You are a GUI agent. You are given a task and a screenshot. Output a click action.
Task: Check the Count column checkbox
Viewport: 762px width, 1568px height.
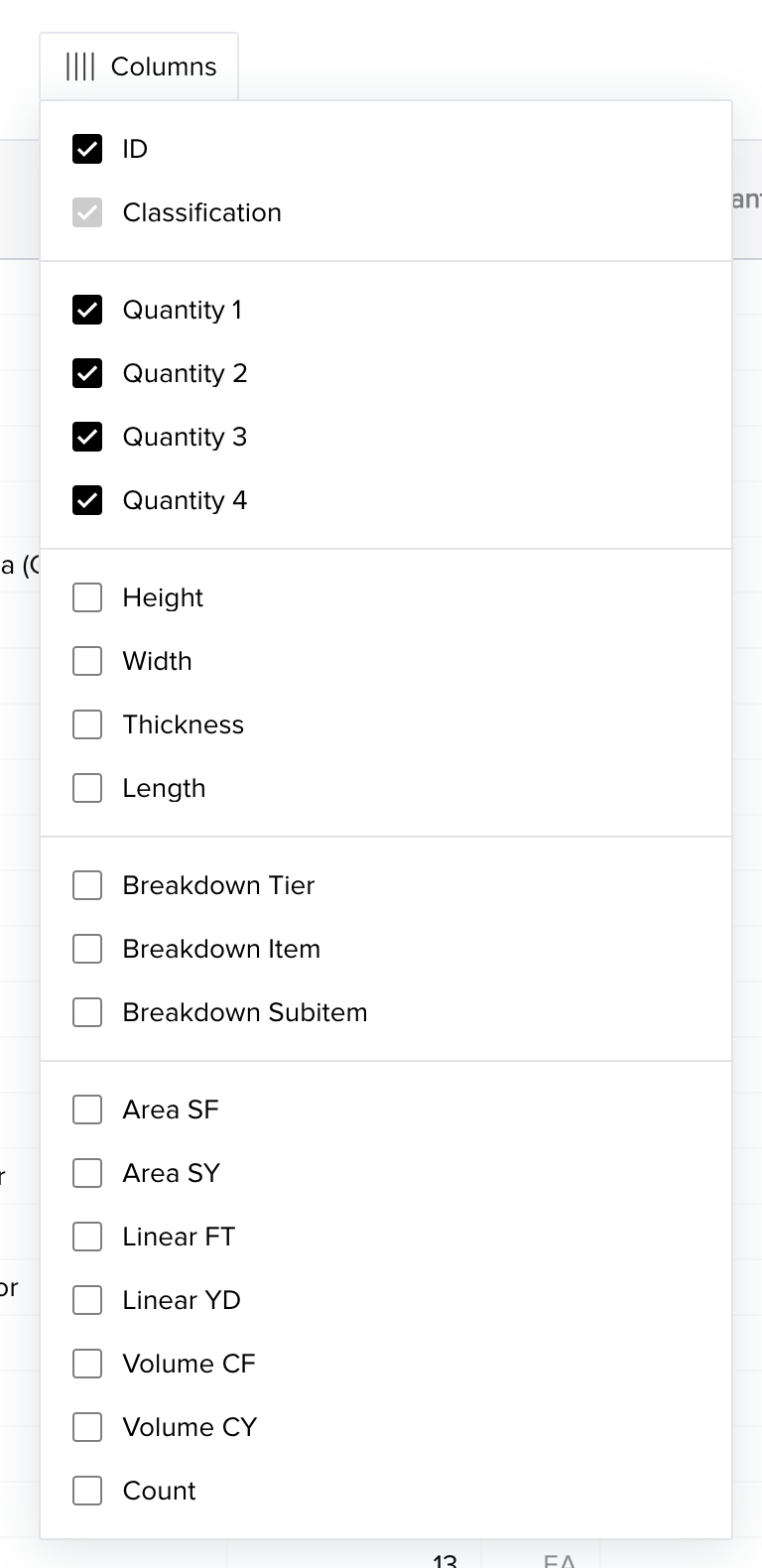87,1491
